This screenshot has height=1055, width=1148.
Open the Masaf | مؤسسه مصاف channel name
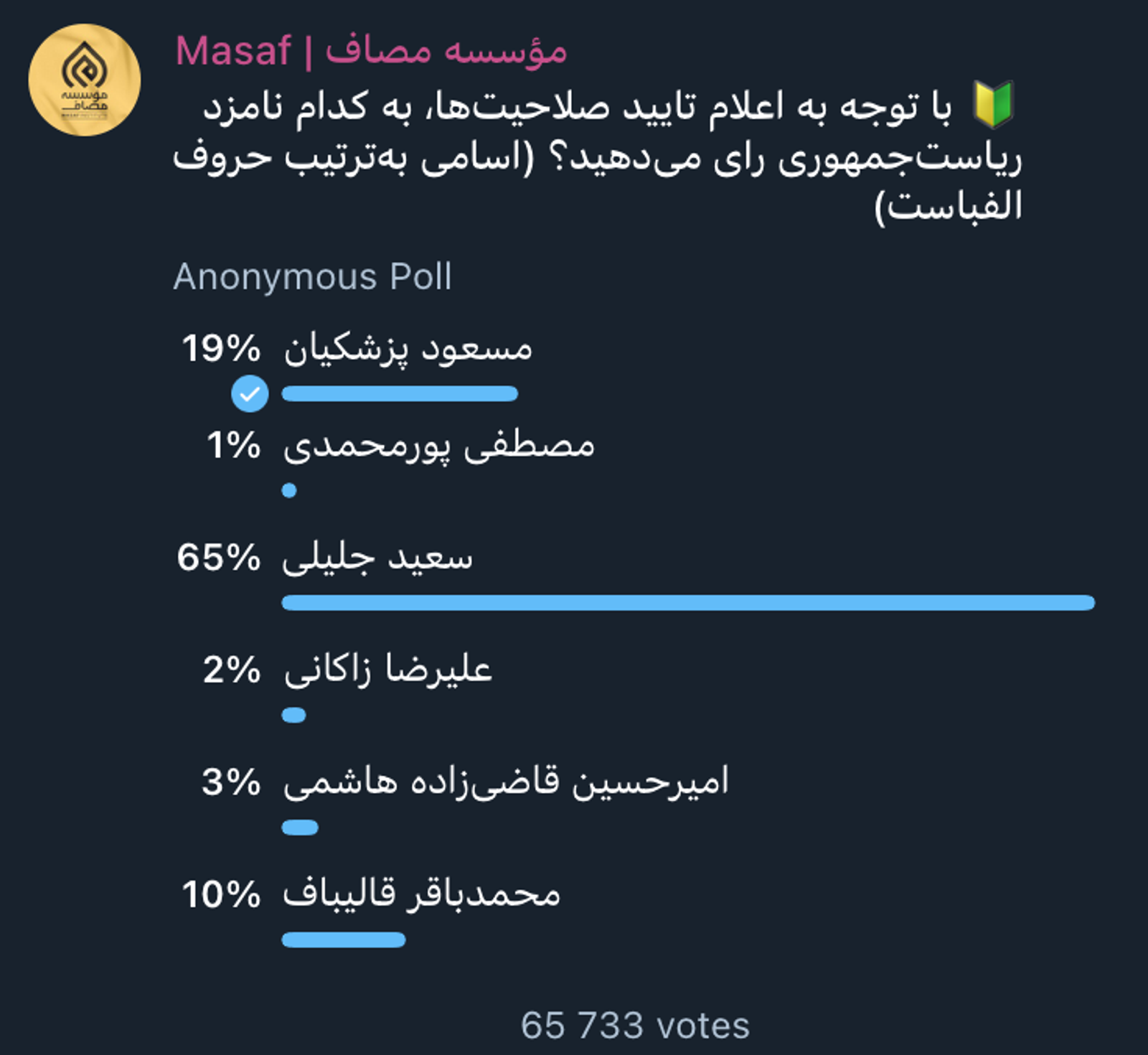(371, 52)
